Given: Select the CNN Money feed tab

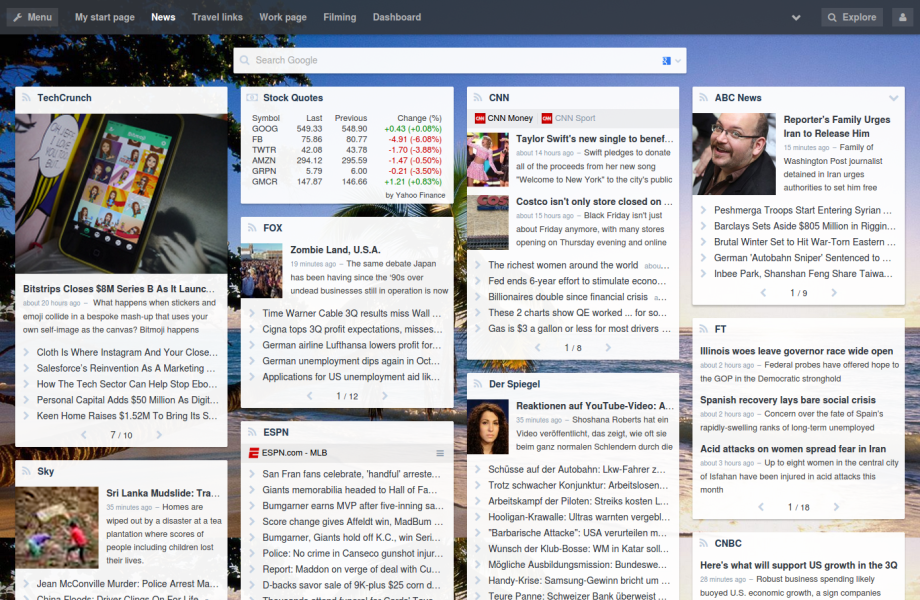Looking at the screenshot, I should tap(504, 118).
